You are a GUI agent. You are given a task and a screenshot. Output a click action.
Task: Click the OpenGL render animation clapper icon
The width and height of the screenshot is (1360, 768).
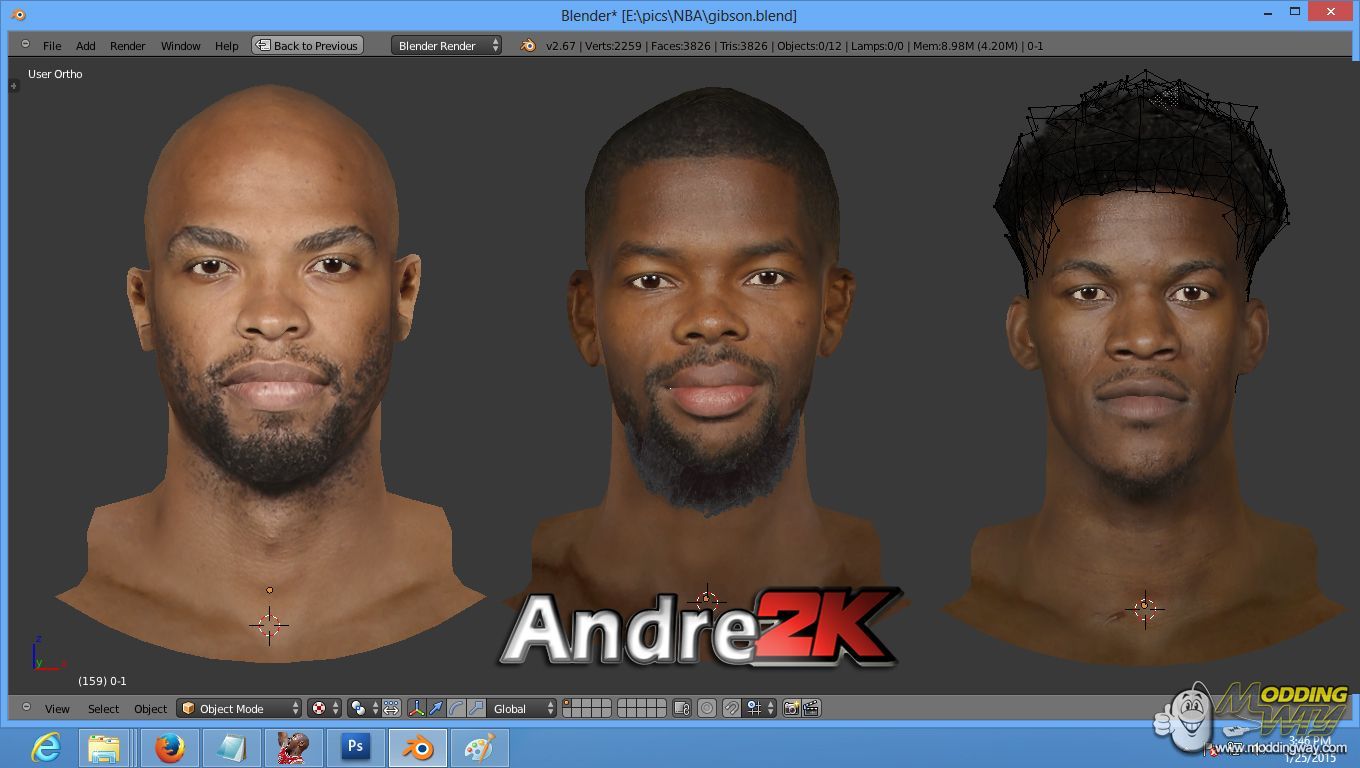click(x=811, y=708)
